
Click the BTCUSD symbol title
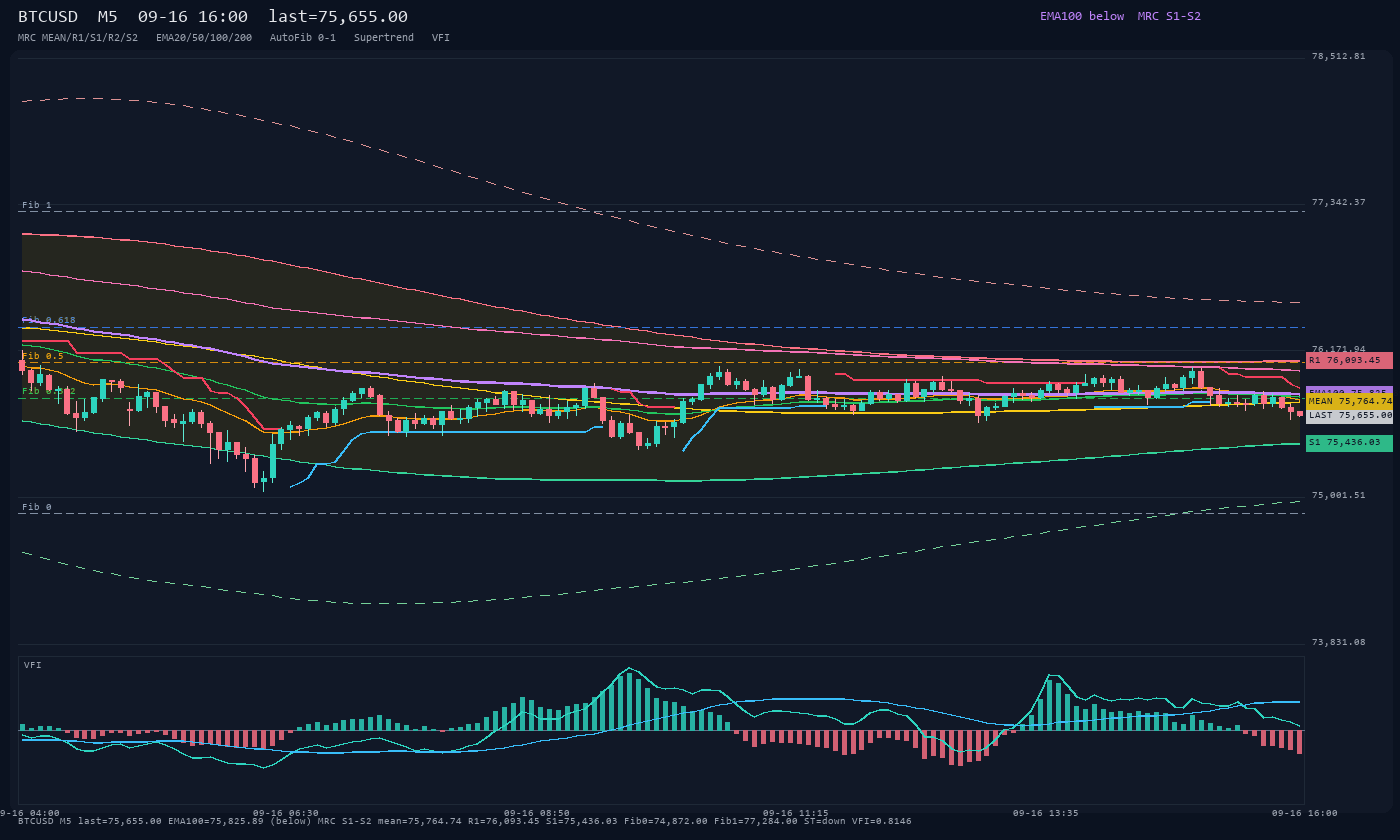coord(48,16)
